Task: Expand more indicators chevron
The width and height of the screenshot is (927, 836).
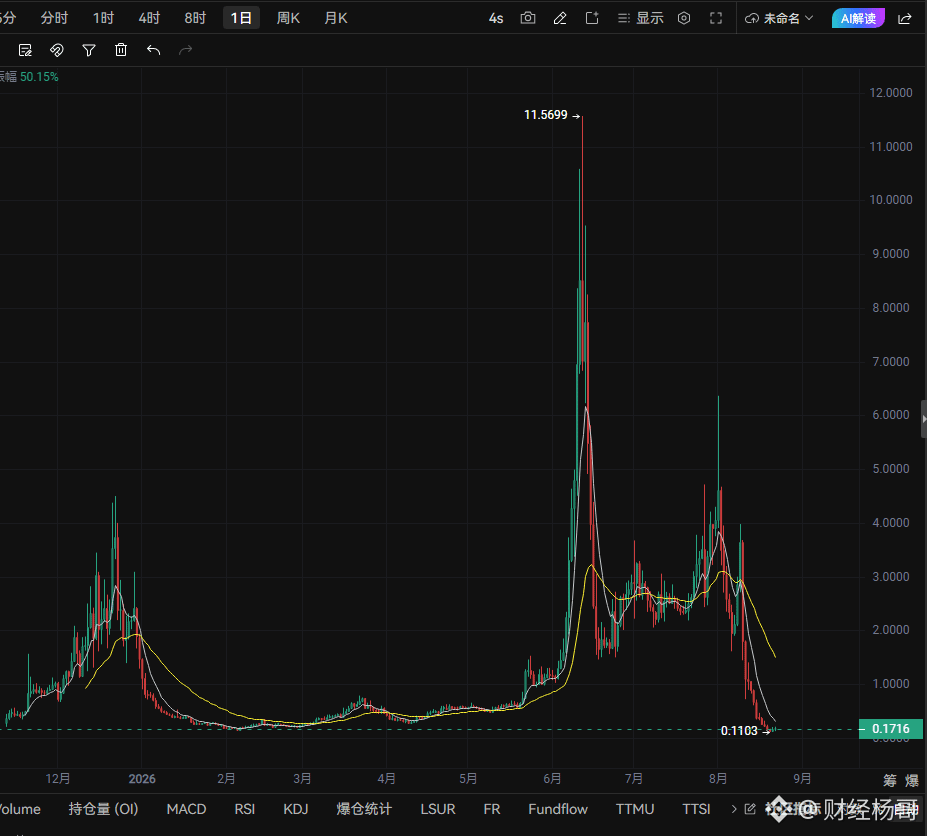Action: pyautogui.click(x=734, y=809)
